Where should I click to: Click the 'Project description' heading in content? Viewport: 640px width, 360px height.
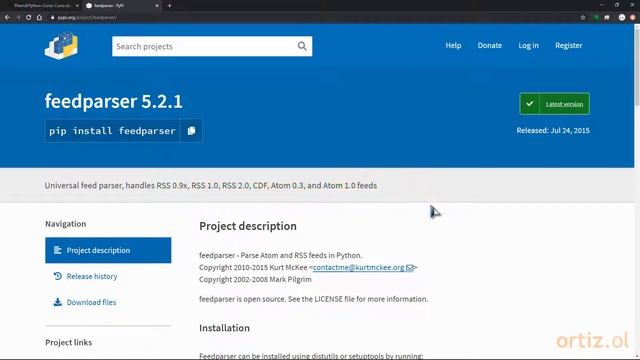[x=248, y=226]
